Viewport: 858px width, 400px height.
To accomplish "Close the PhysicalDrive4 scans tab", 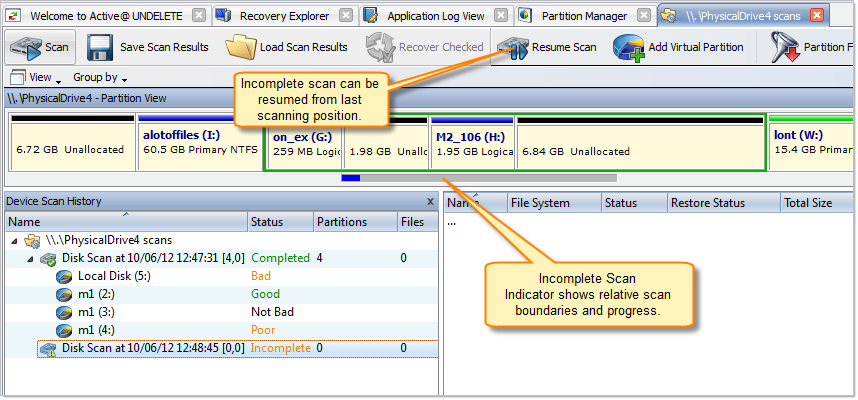I will [817, 16].
